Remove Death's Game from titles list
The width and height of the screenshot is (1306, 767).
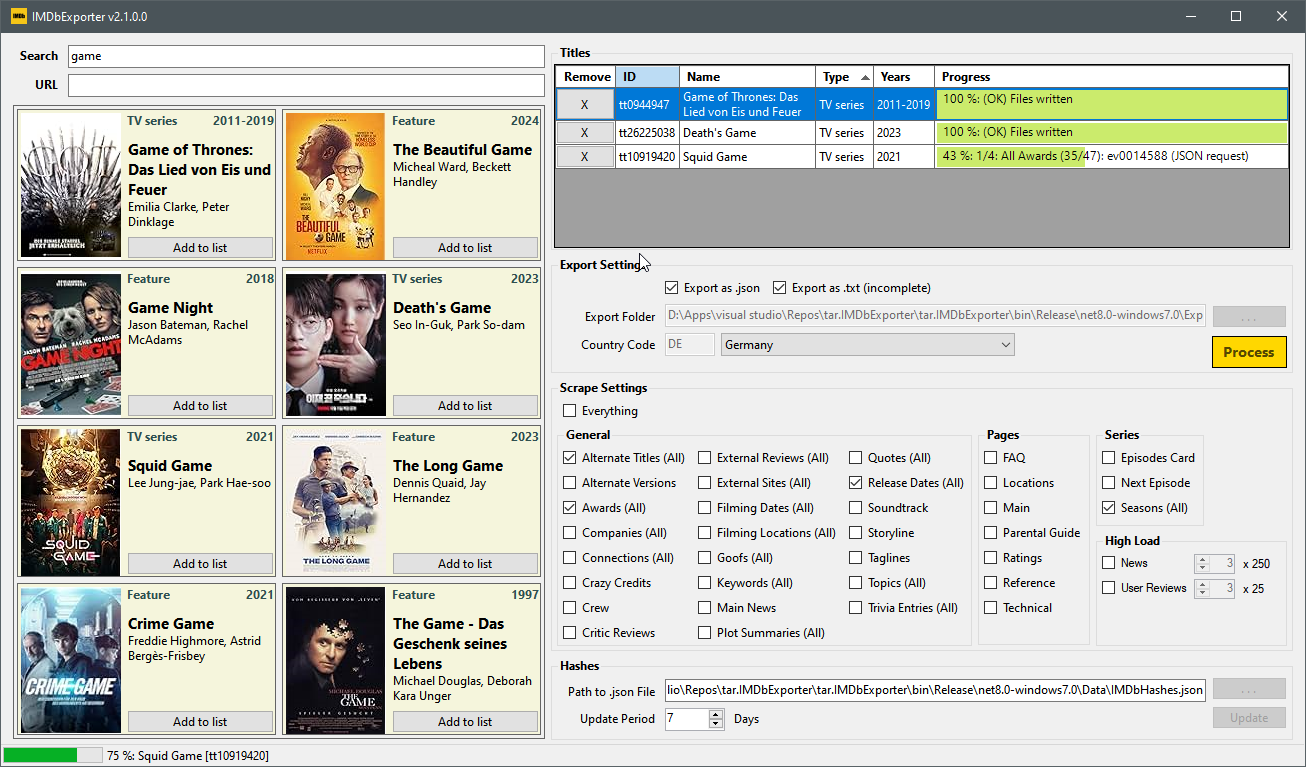pos(585,133)
